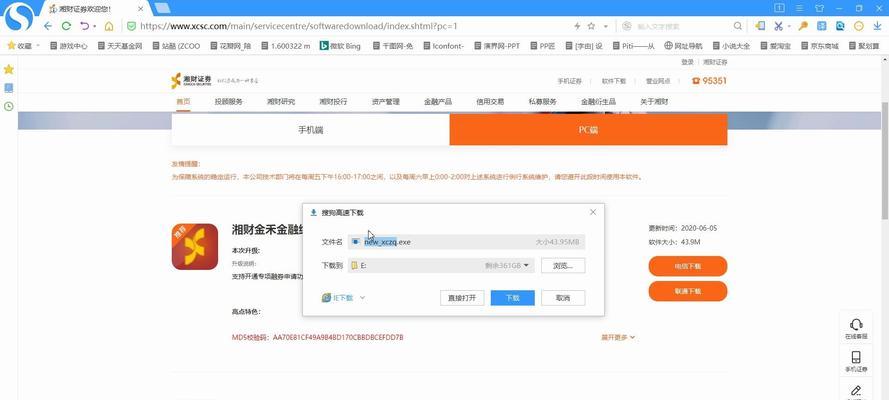Click the new_xczq.exe filename field
This screenshot has height=400, width=889.
click(466, 242)
